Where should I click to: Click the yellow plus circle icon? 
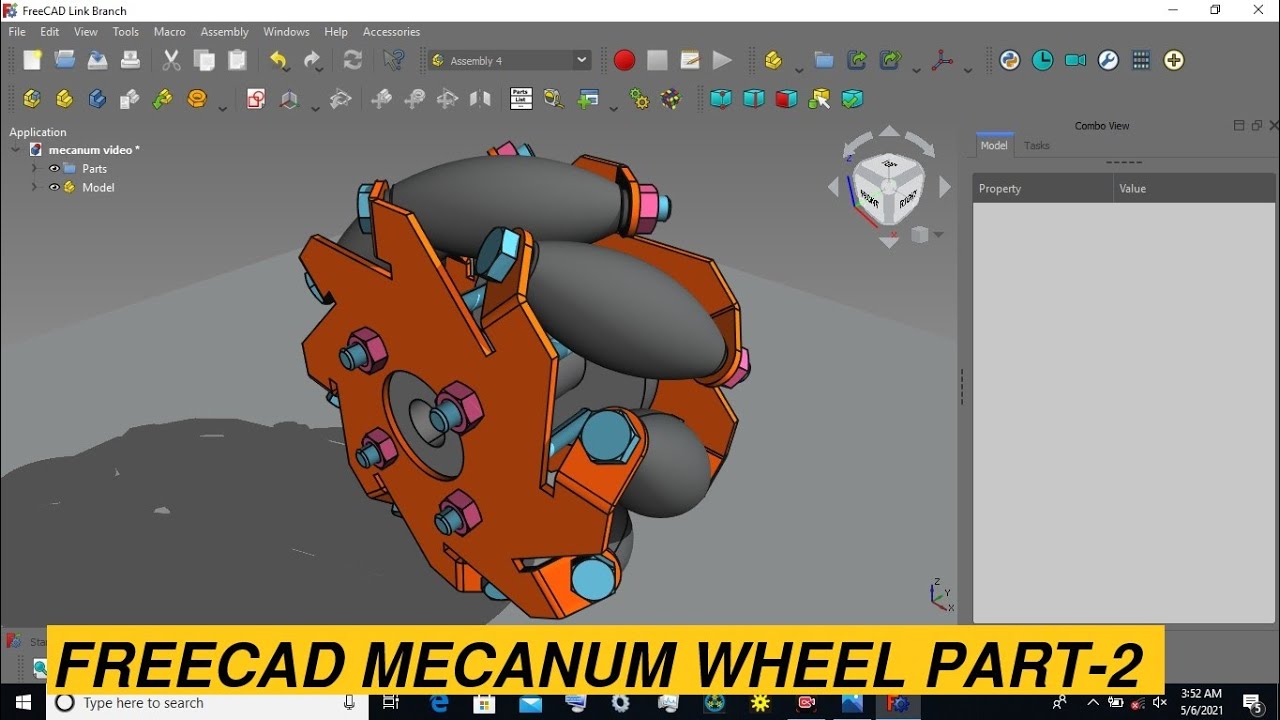click(1174, 60)
